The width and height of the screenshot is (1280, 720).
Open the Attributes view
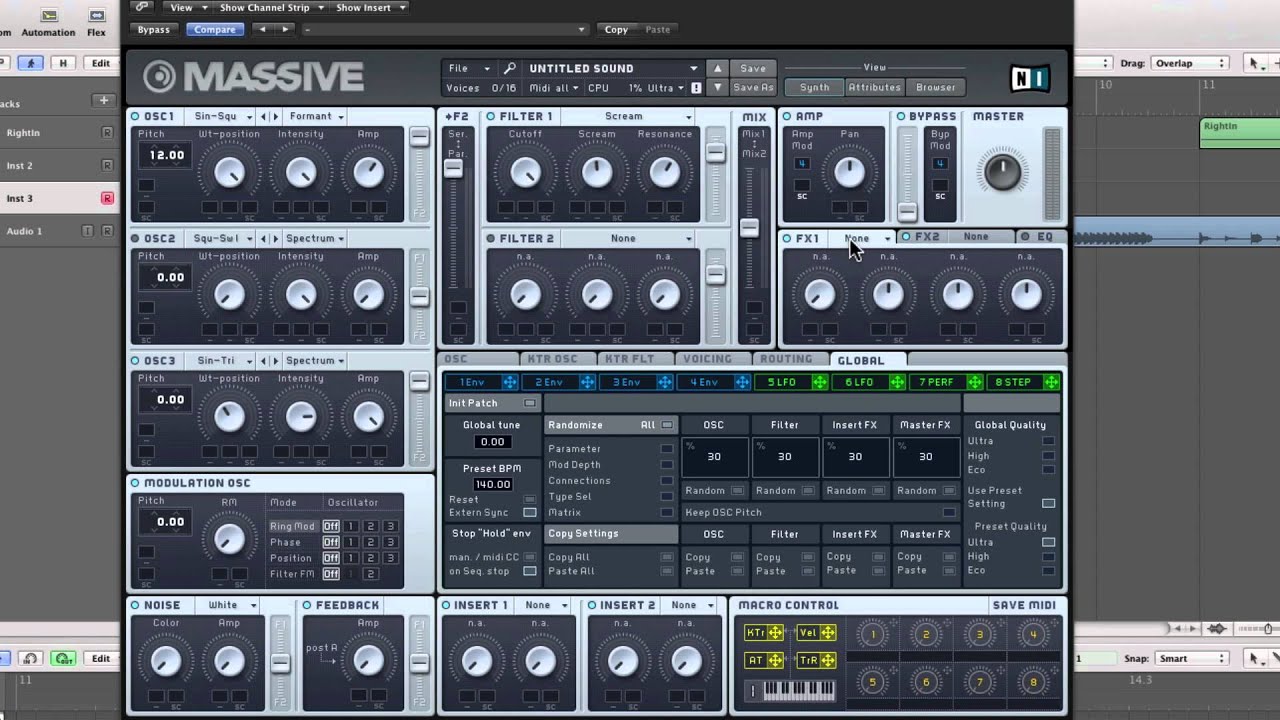(x=875, y=87)
